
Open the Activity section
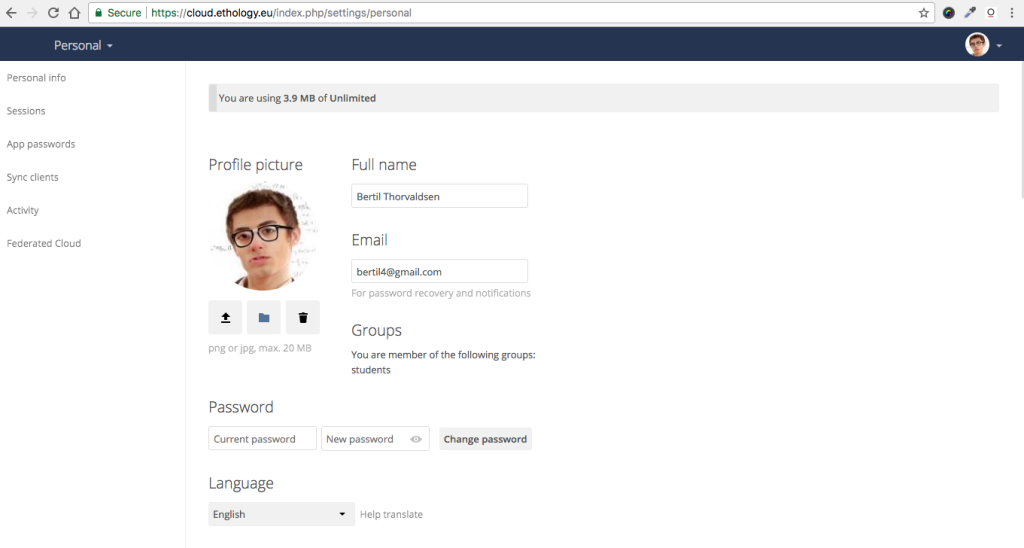[x=23, y=210]
